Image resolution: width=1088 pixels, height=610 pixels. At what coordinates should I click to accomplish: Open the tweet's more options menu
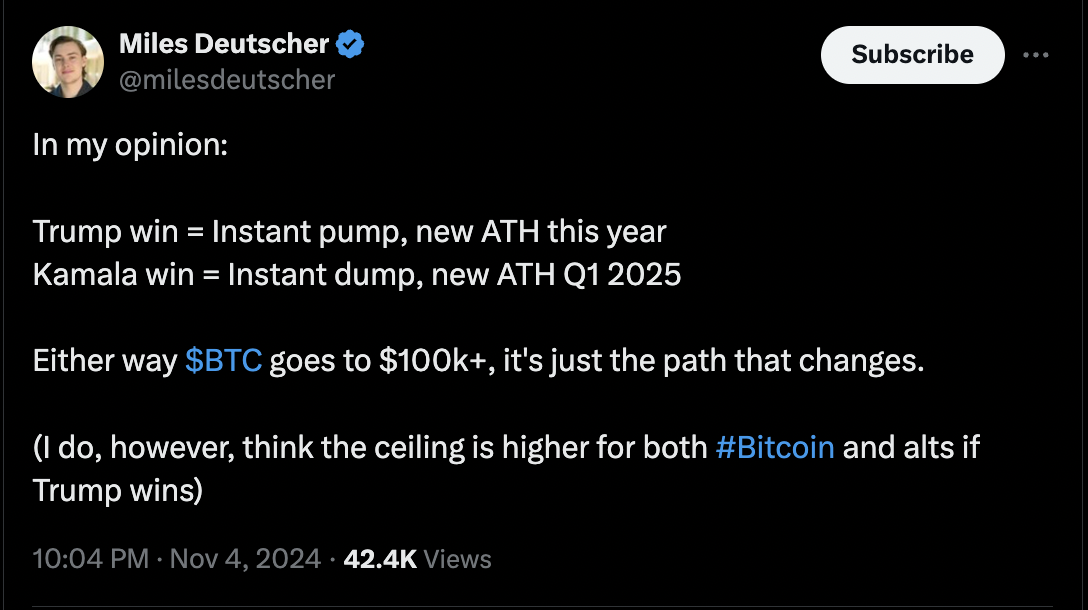tap(1036, 54)
